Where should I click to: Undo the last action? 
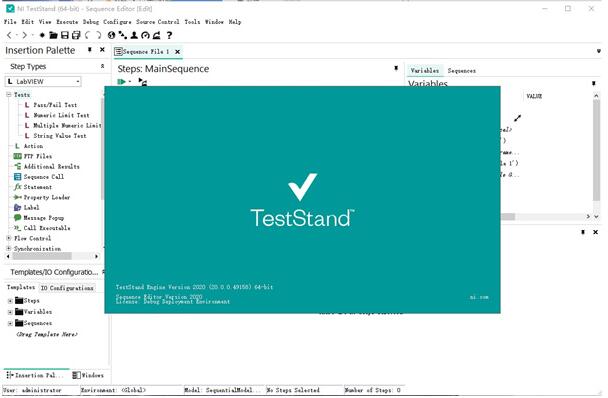point(88,35)
